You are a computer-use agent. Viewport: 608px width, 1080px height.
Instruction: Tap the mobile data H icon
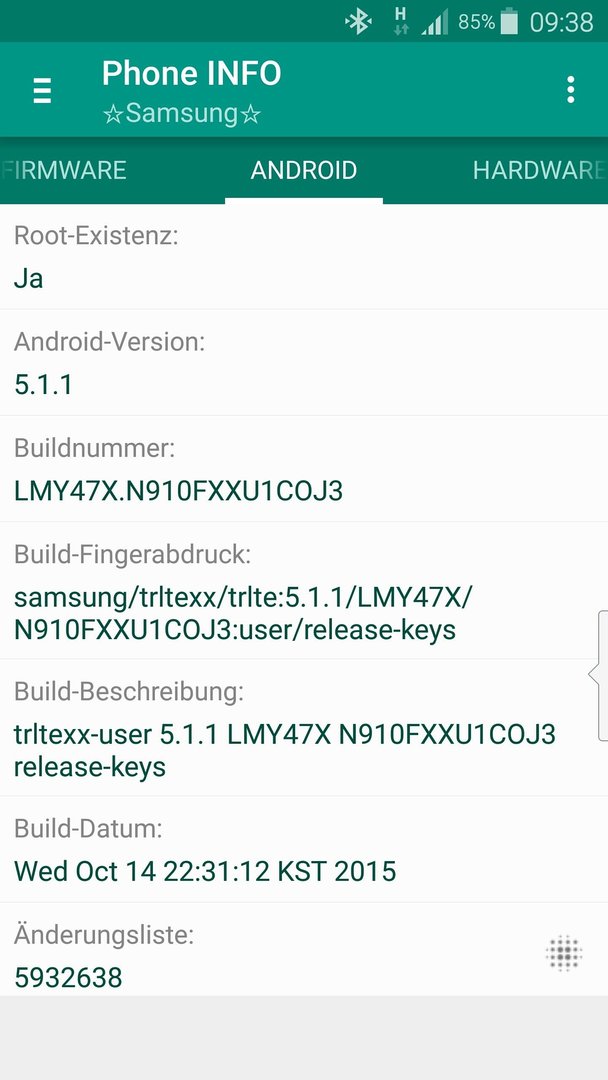click(x=401, y=21)
